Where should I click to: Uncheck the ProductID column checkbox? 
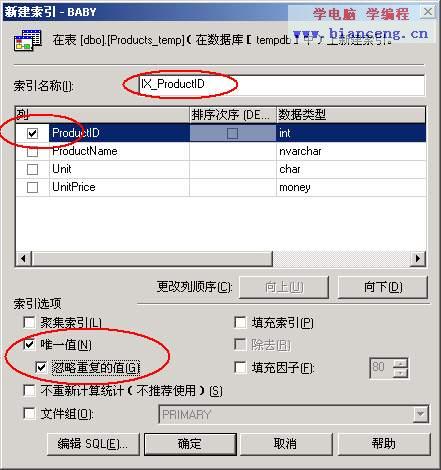32,133
